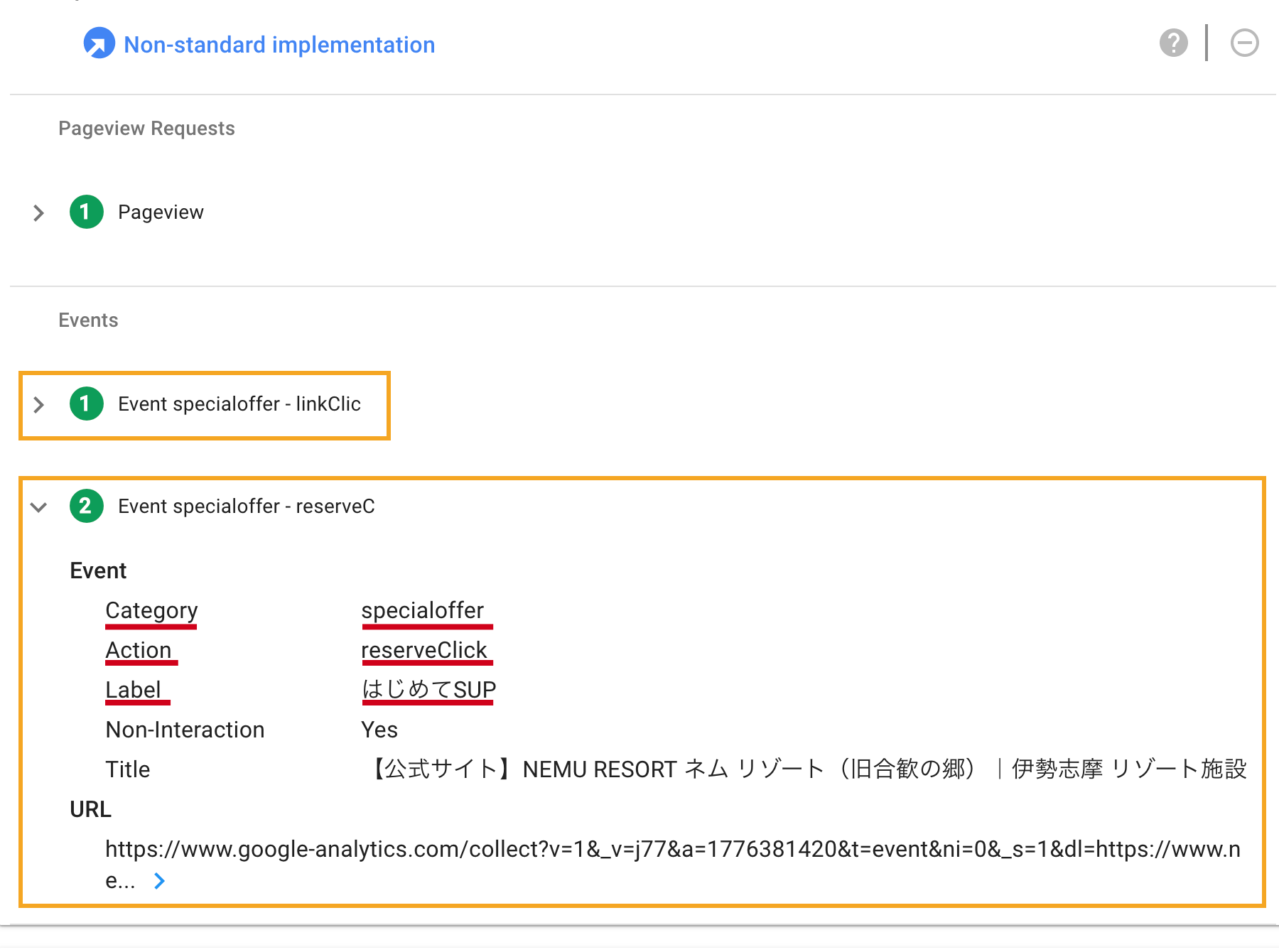1279x952 pixels.
Task: Click the green badge on Event specialoffer linkClic
Action: [86, 405]
